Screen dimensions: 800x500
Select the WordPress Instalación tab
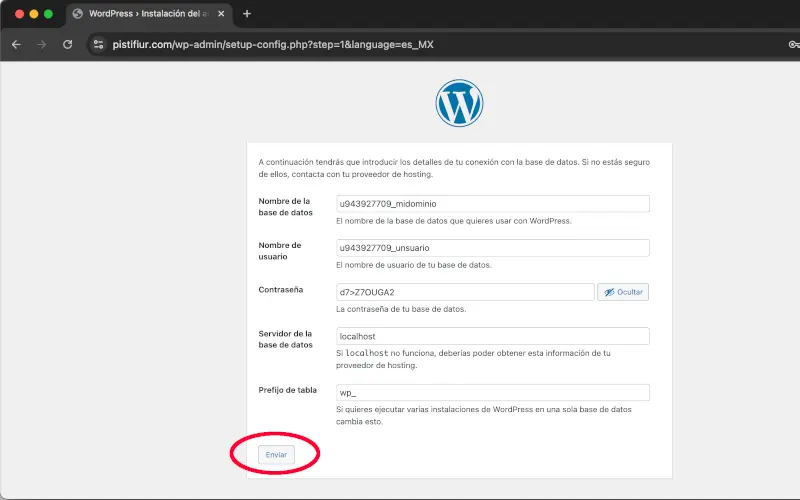(148, 14)
